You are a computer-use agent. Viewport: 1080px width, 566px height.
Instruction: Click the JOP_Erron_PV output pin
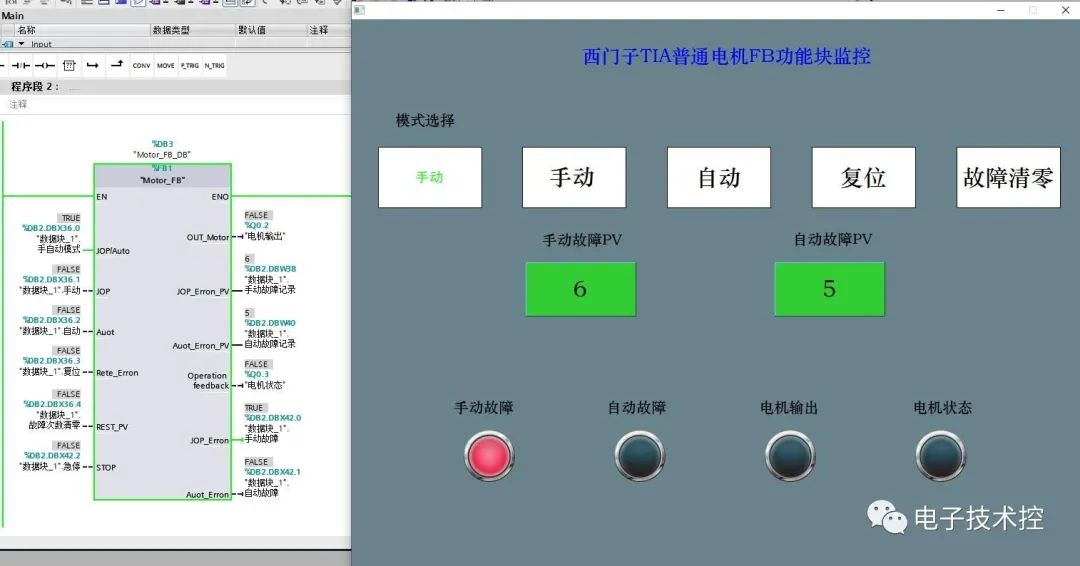click(202, 292)
